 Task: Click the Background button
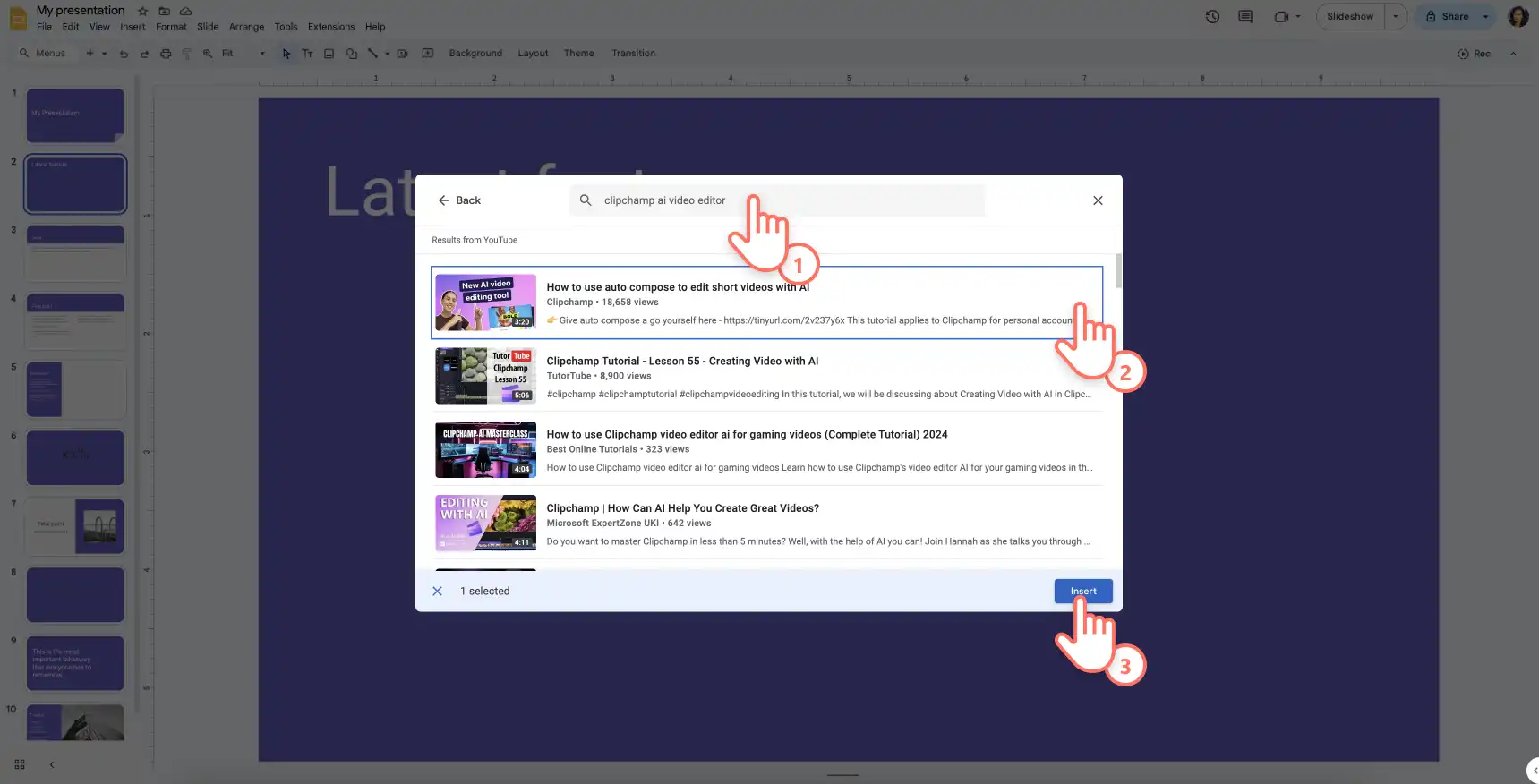(x=475, y=54)
